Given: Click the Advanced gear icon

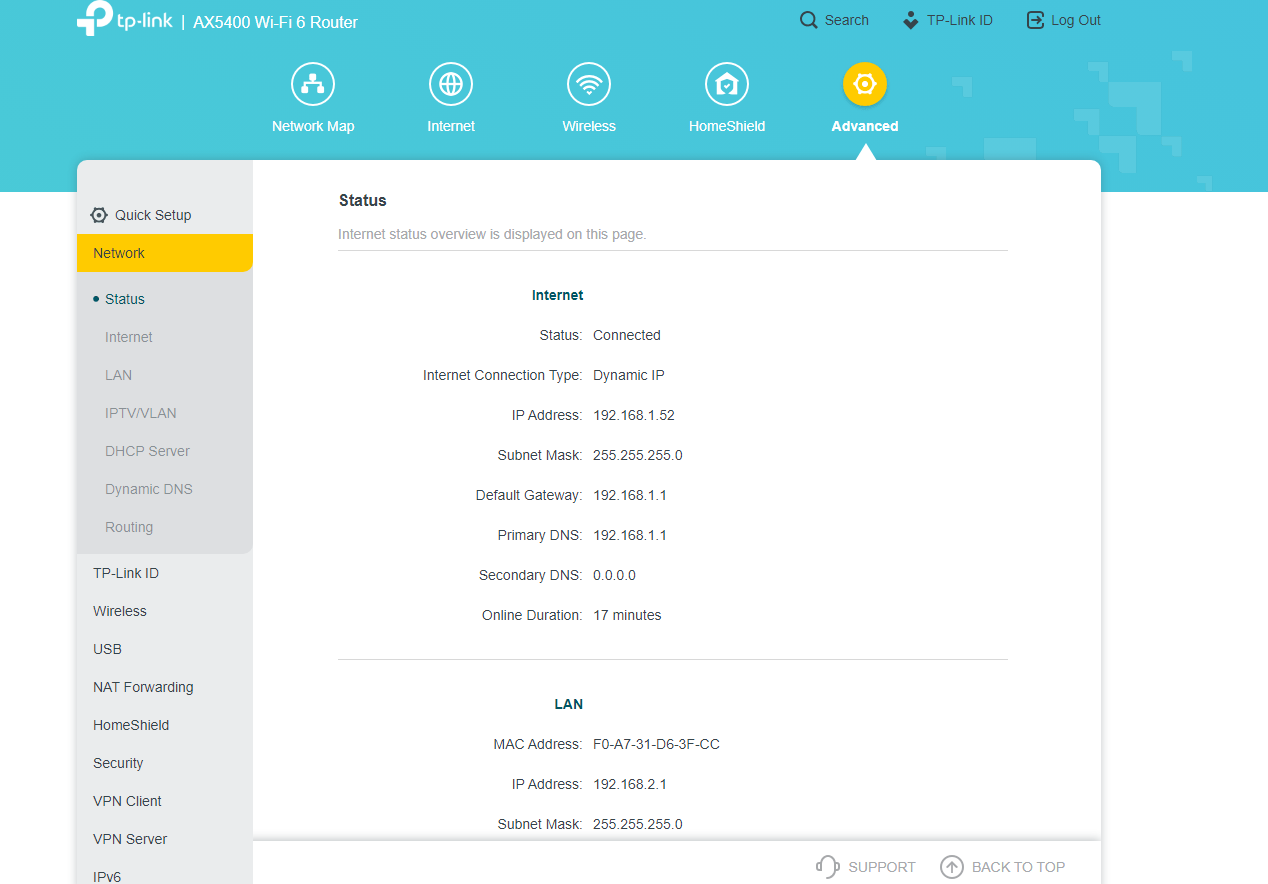Looking at the screenshot, I should click(x=865, y=84).
